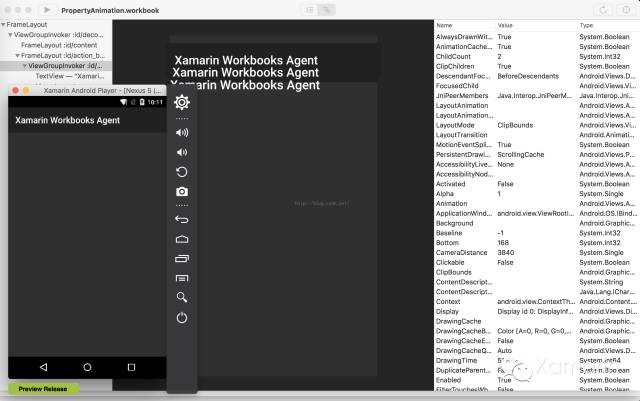Image resolution: width=640 pixels, height=401 pixels.
Task: Select the FocusedChild property row
Action: pyautogui.click(x=537, y=86)
